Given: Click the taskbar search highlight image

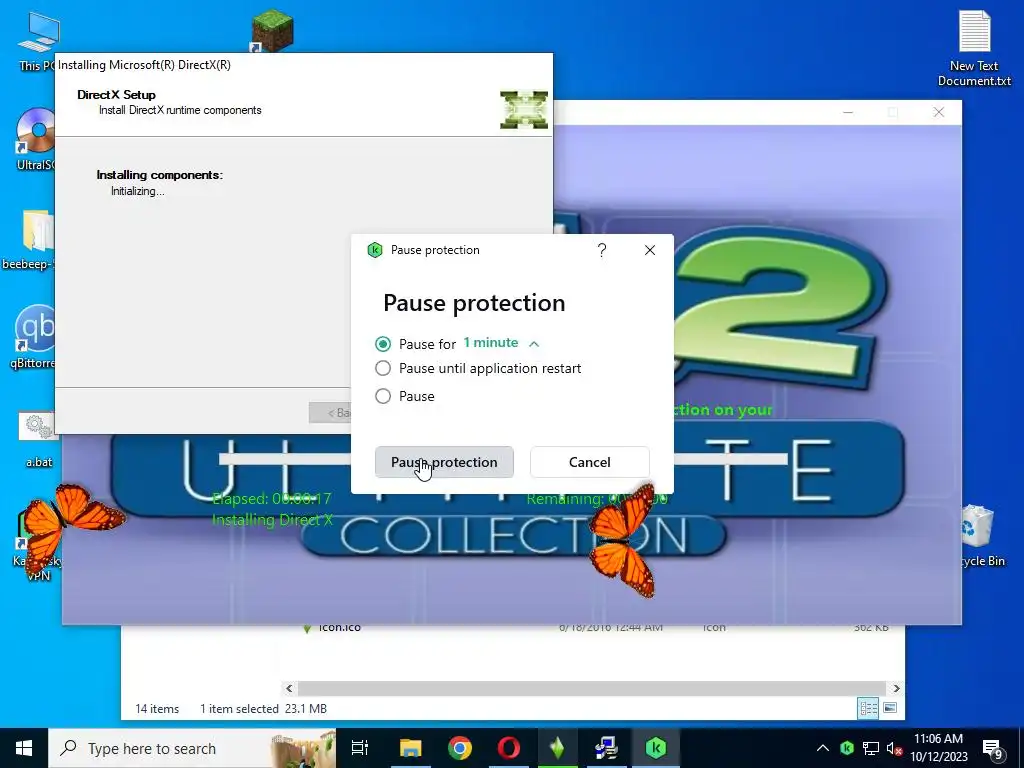Looking at the screenshot, I should pos(303,748).
